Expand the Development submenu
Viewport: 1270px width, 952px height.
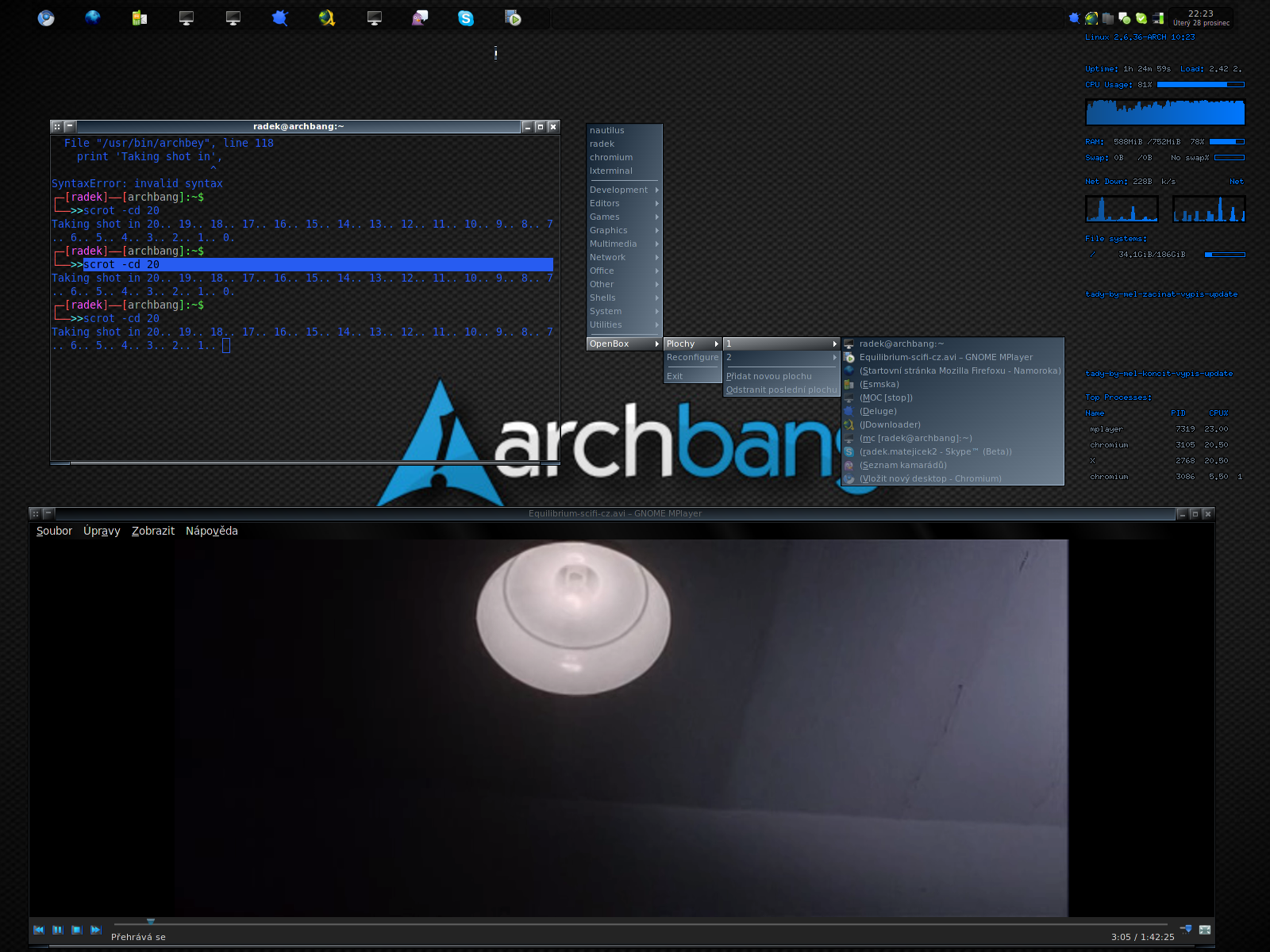(624, 190)
